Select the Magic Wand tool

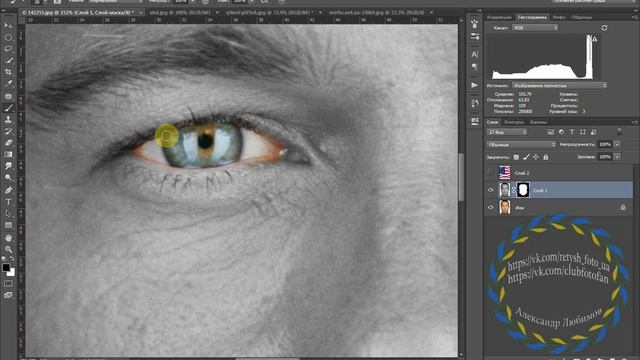[8, 60]
